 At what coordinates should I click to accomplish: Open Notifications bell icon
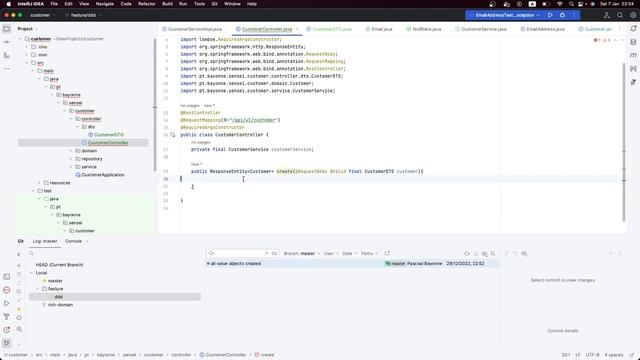tap(633, 29)
